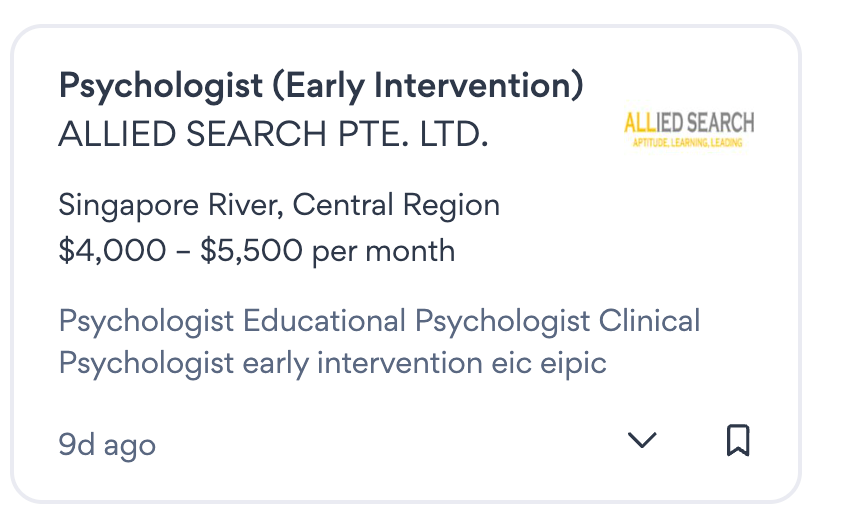
Task: Click the logo tagline 'Aptitude, Learning, Leading'
Action: (689, 145)
